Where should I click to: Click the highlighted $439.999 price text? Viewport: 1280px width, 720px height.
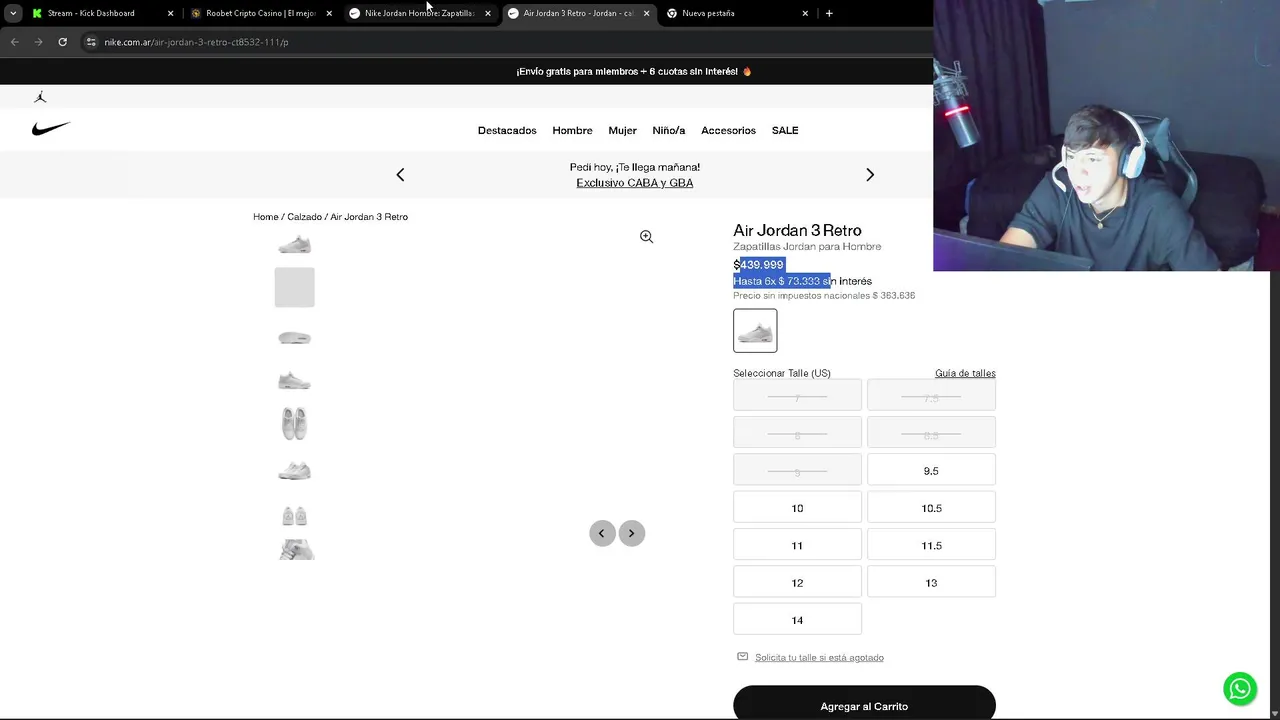[758, 265]
